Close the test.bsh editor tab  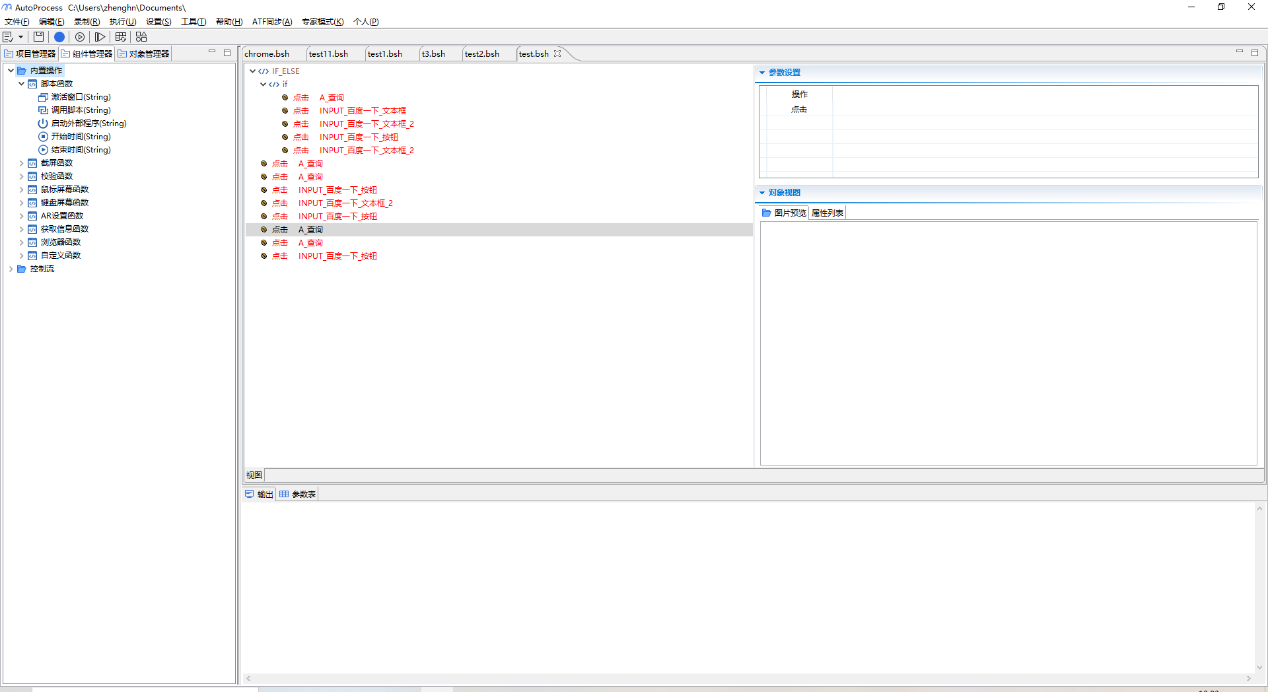558,54
